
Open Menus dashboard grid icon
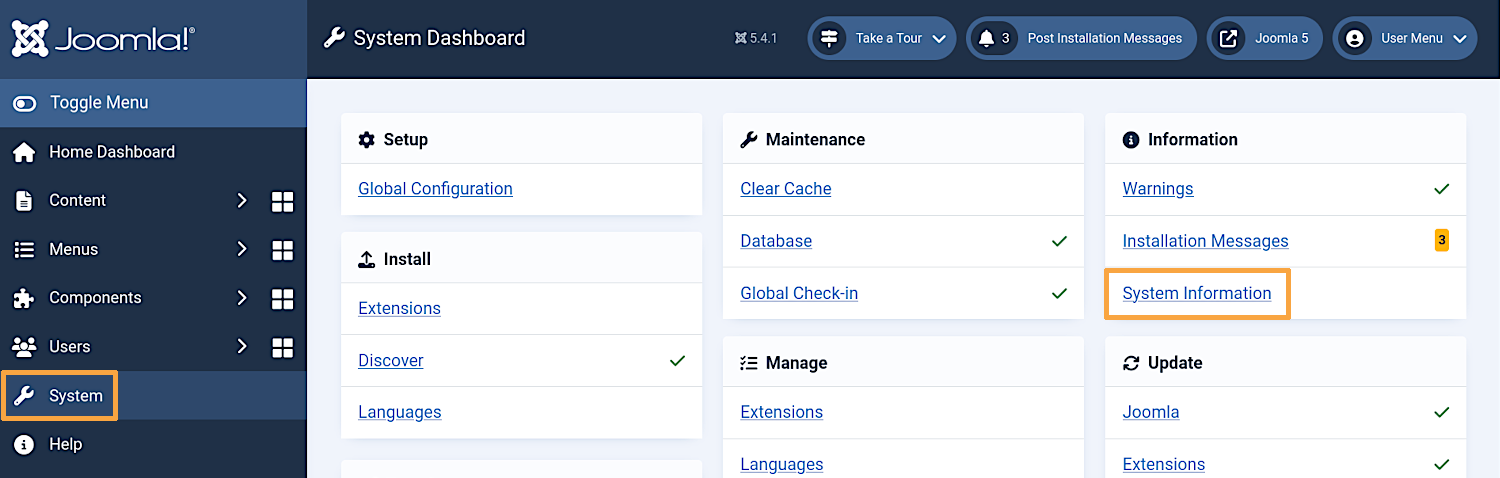point(283,250)
